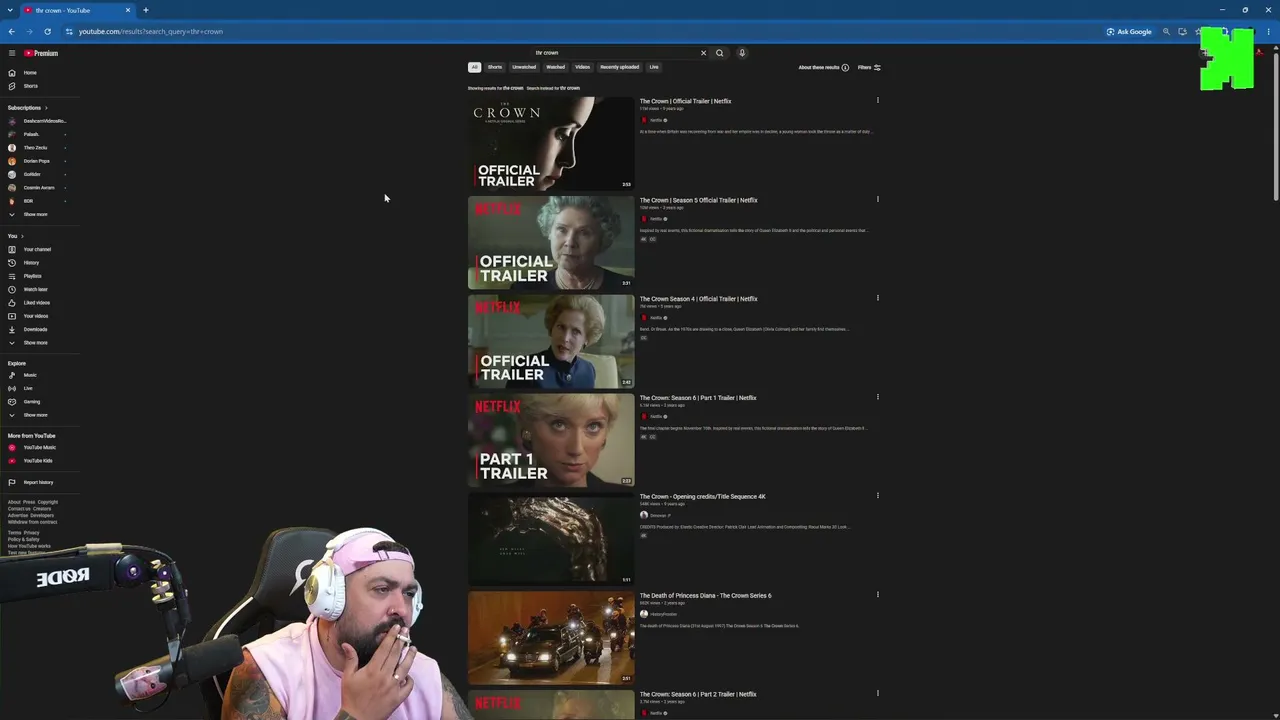Search instead for thr crown
This screenshot has width=1280, height=720.
(x=553, y=88)
